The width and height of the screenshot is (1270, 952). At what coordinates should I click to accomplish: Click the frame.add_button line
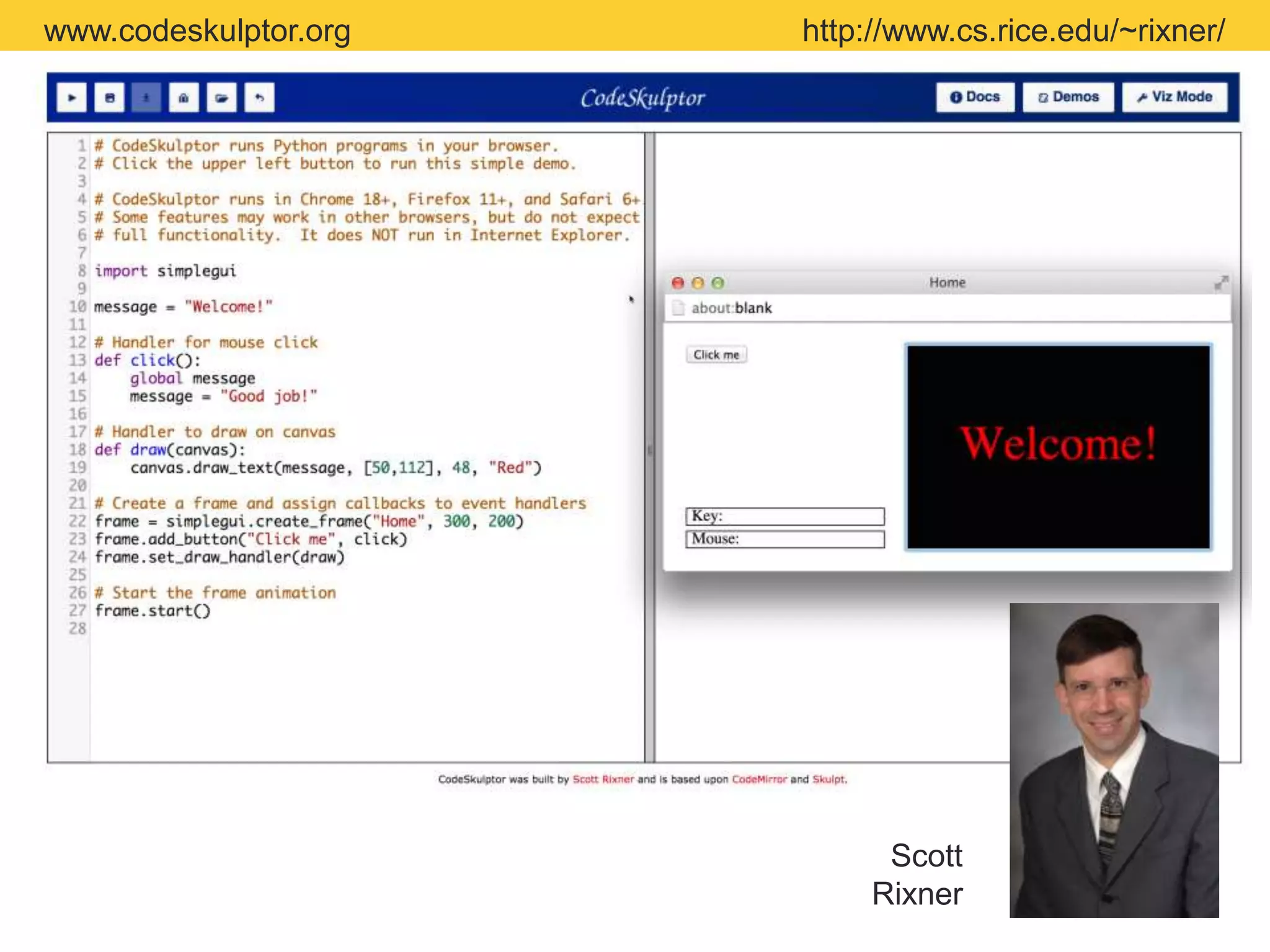251,539
